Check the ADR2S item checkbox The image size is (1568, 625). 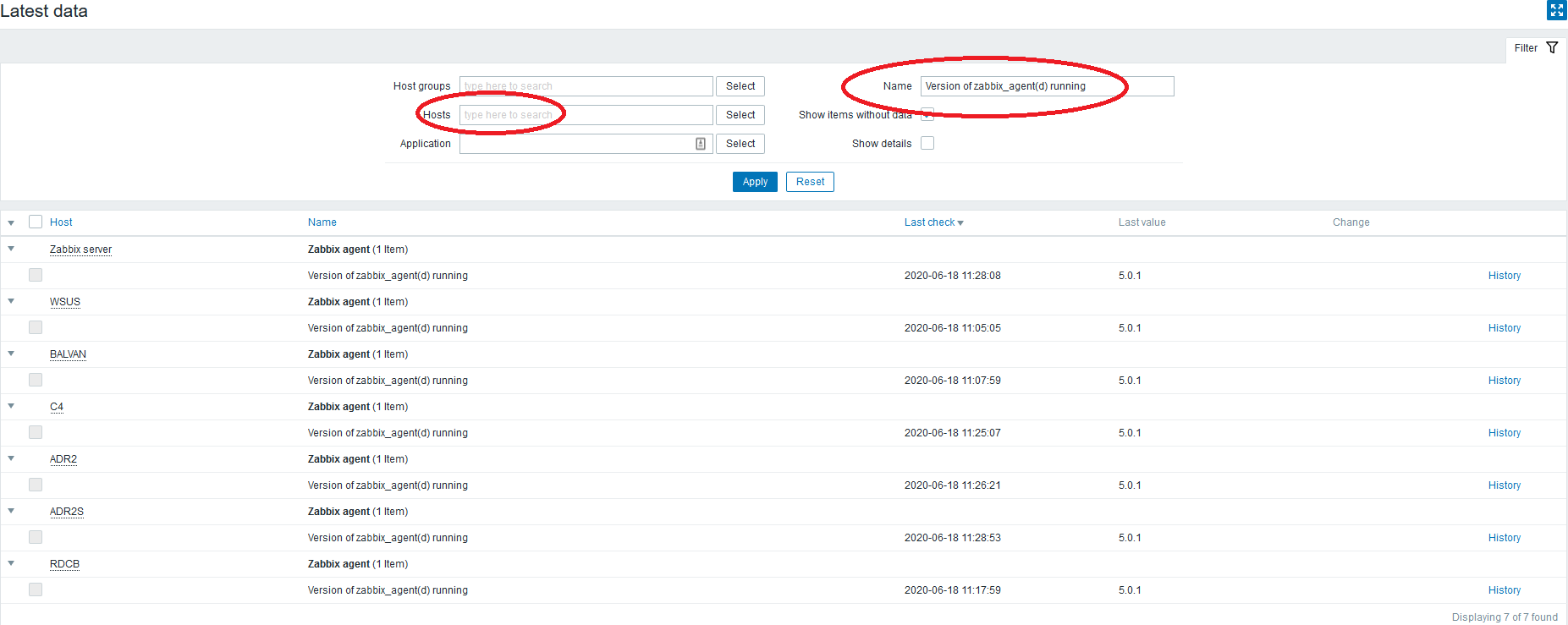[x=36, y=537]
